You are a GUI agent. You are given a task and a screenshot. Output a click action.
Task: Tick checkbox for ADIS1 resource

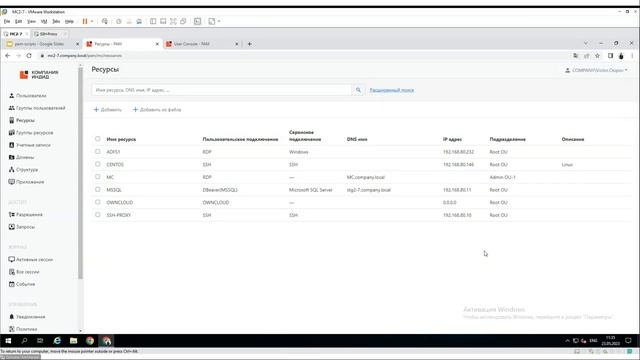tap(98, 151)
